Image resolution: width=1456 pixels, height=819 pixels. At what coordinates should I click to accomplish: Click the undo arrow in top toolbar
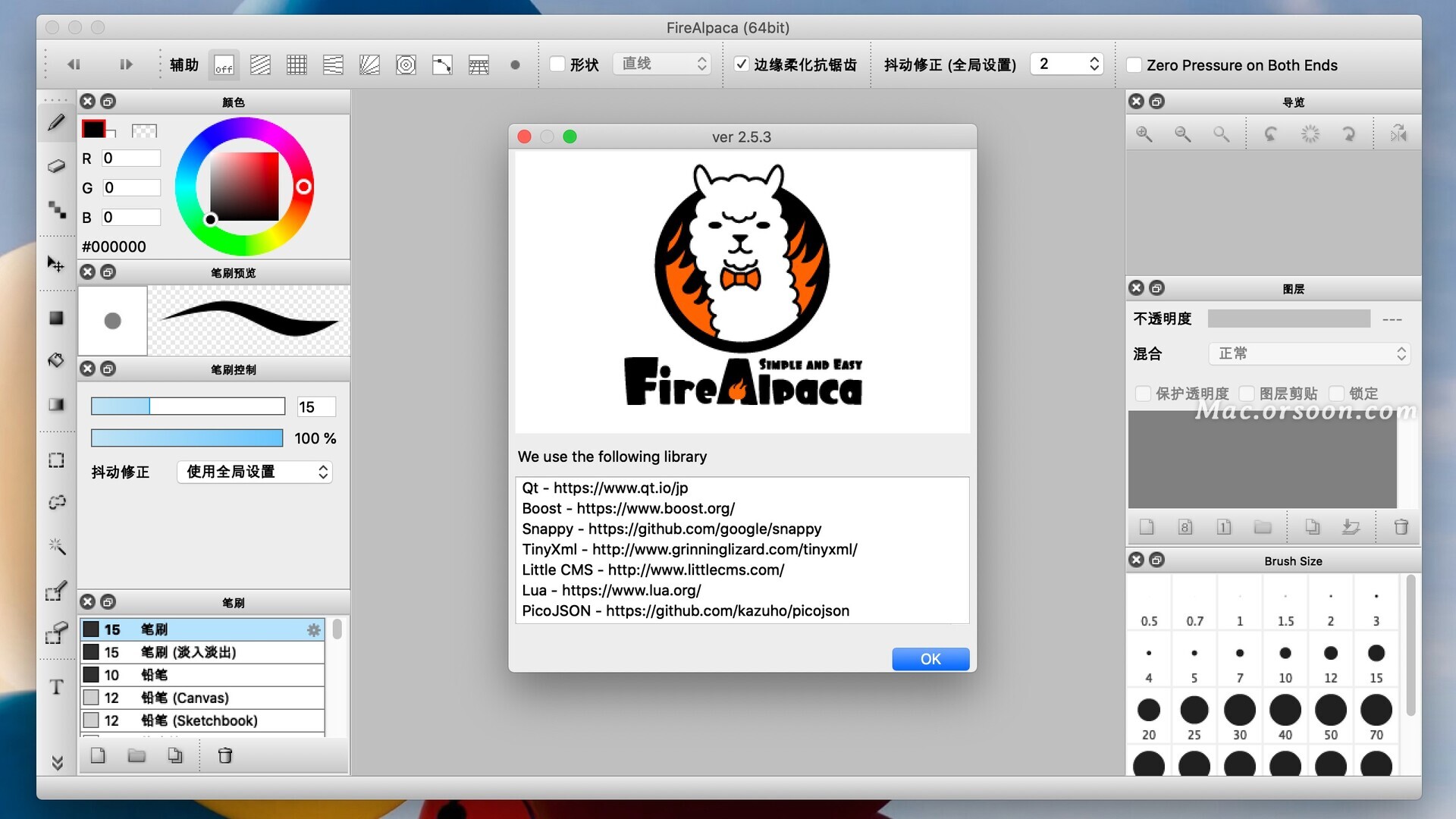[74, 64]
